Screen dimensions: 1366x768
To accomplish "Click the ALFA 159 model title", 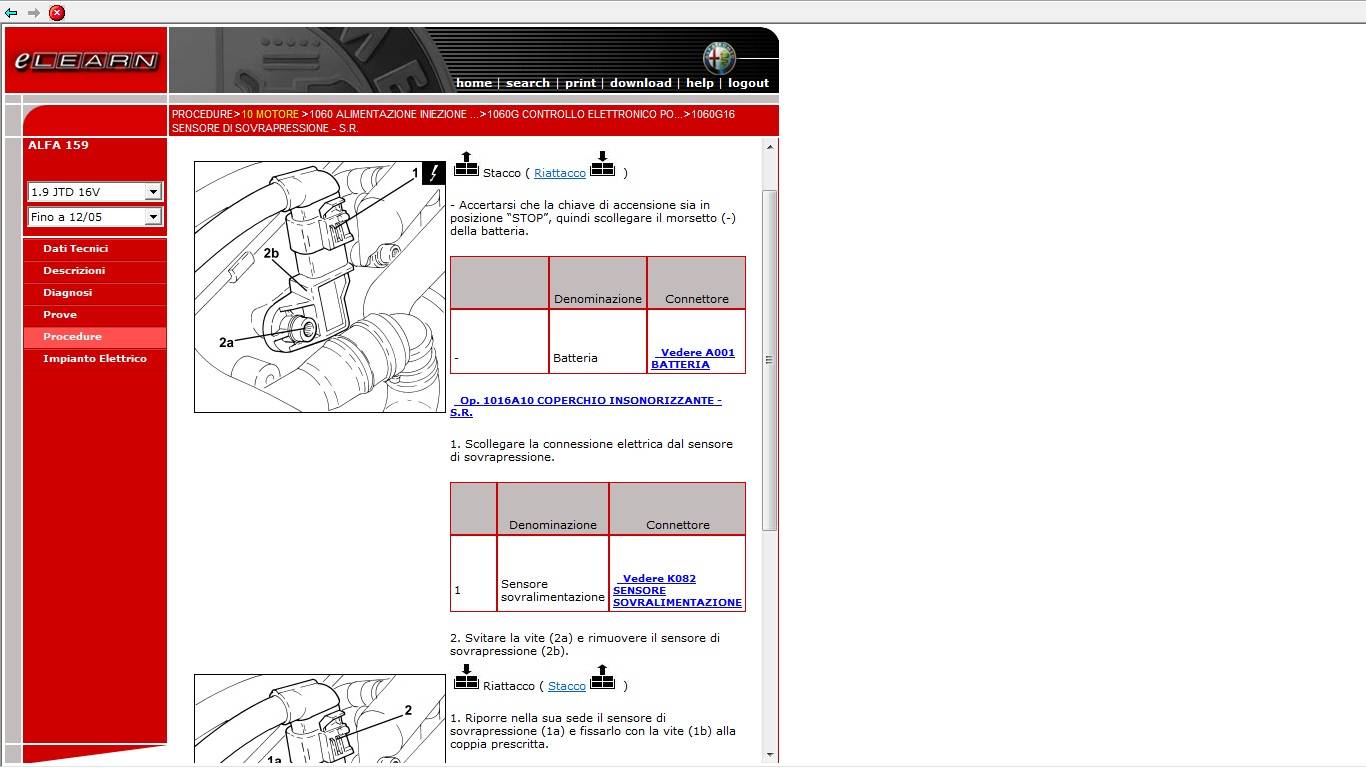I will point(58,145).
